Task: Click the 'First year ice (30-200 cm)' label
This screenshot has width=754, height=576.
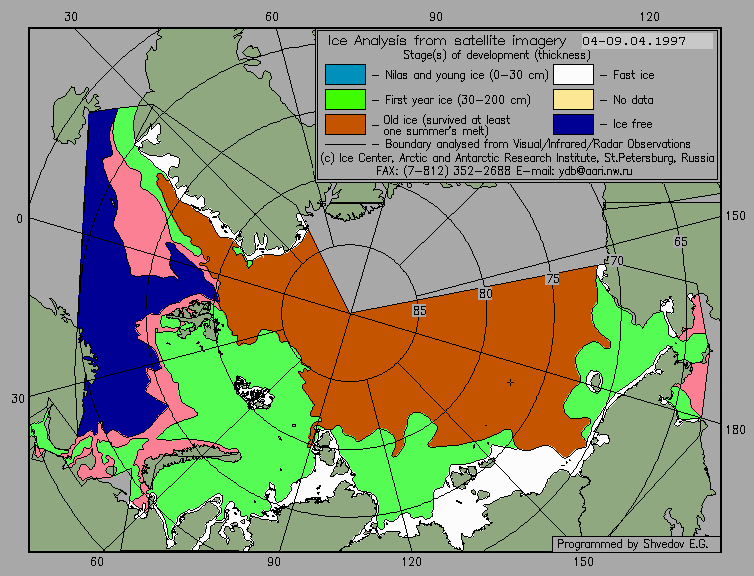Action: [458, 100]
